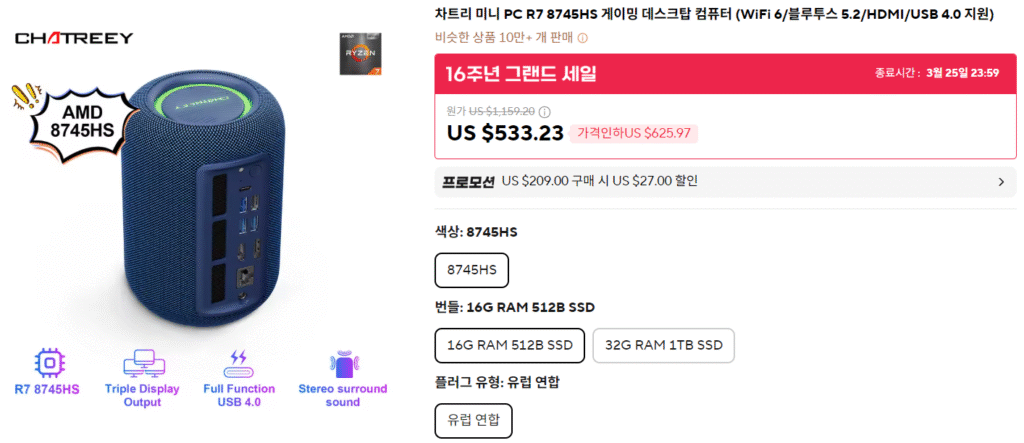Image resolution: width=1024 pixels, height=443 pixels.
Task: Click the info icon next to original price
Action: [545, 112]
